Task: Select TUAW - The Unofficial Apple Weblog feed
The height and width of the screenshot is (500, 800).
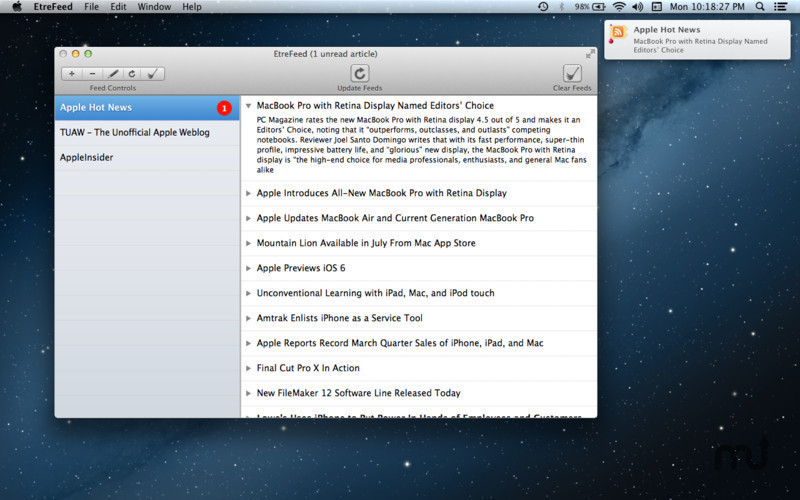Action: click(x=147, y=133)
